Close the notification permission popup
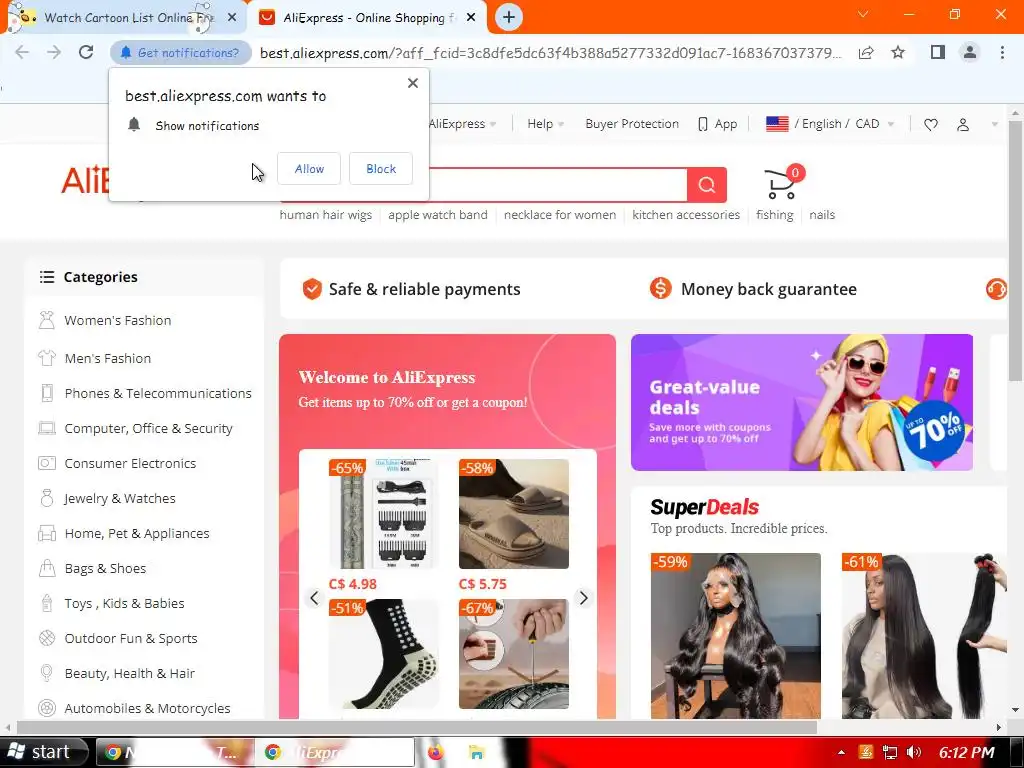The height and width of the screenshot is (768, 1024). (x=413, y=83)
